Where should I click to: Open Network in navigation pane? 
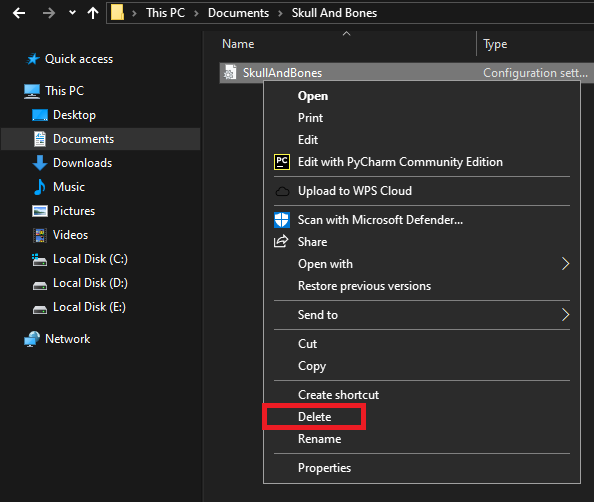click(67, 339)
